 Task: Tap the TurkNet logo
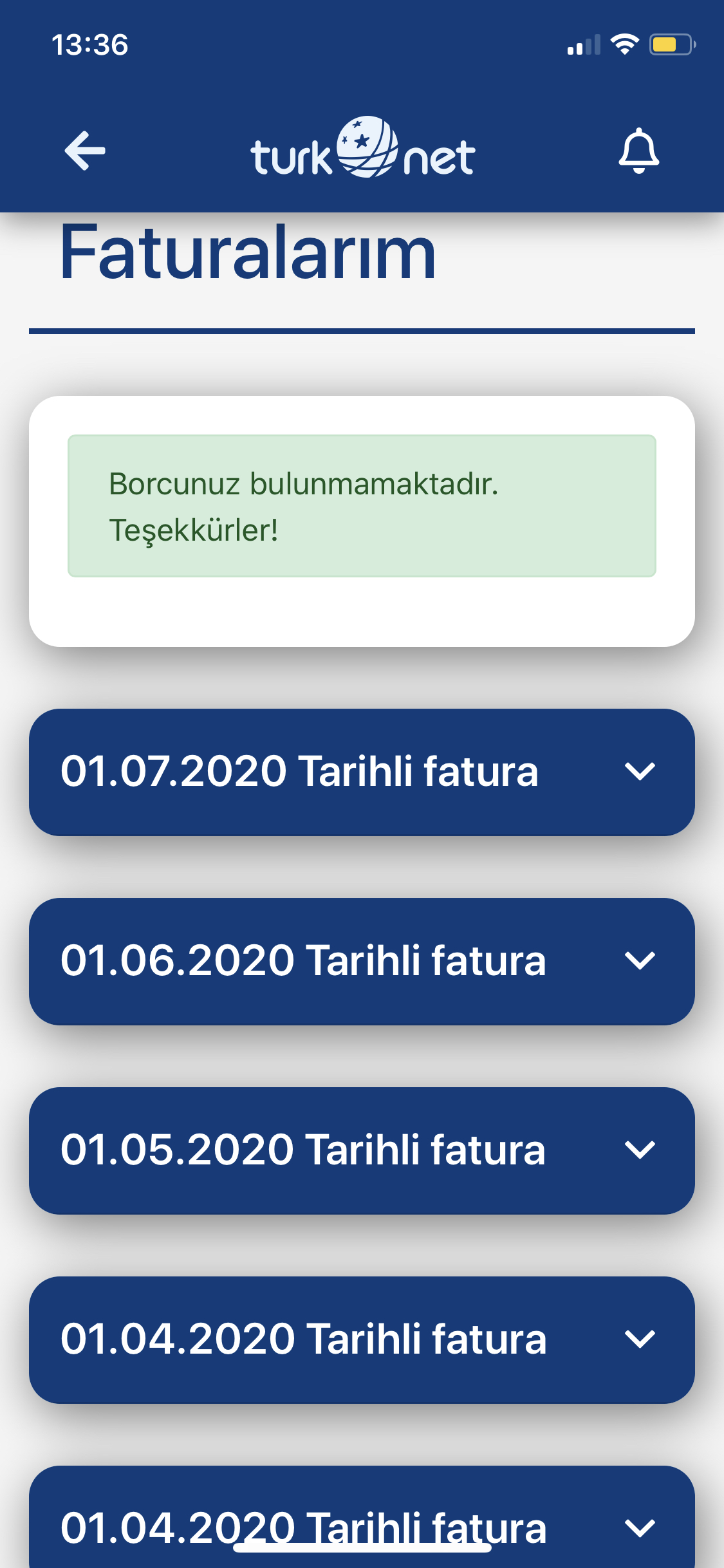click(x=362, y=147)
